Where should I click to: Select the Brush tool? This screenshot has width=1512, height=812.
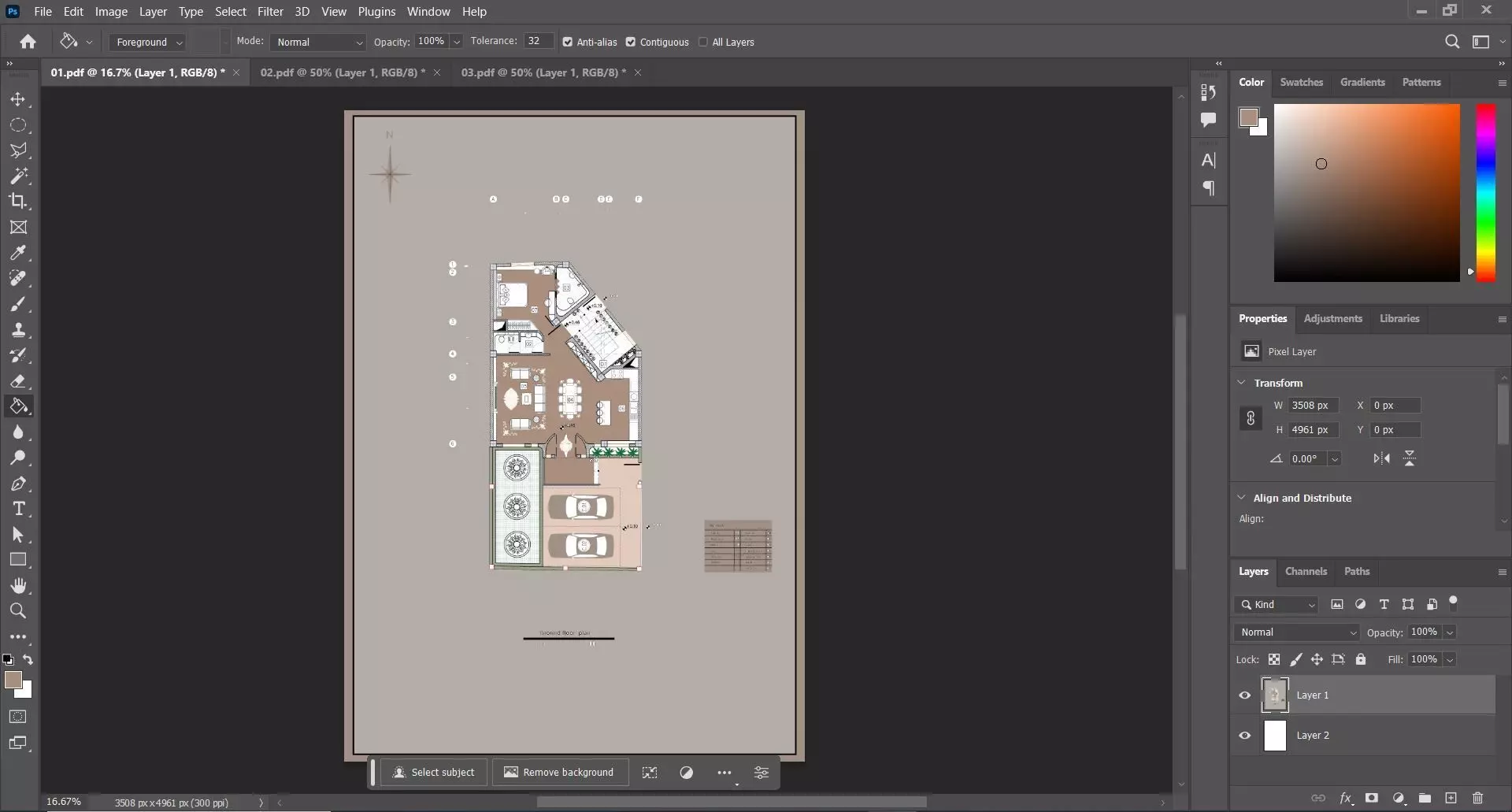[18, 304]
